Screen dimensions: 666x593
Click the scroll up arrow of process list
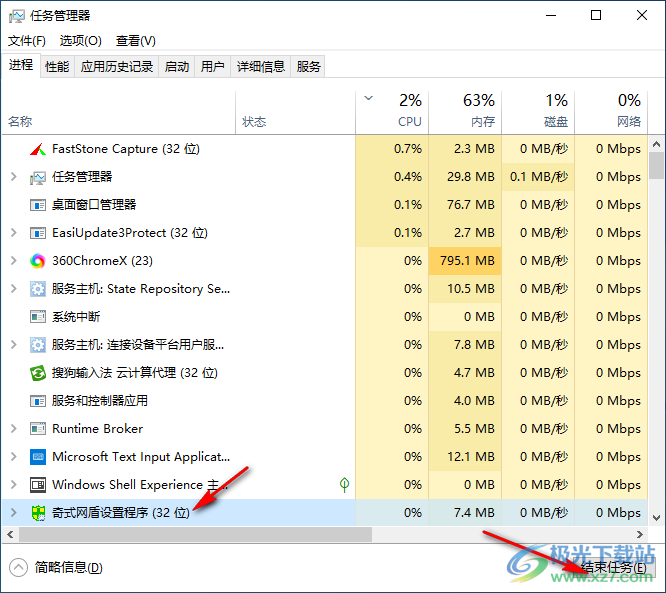(x=657, y=144)
